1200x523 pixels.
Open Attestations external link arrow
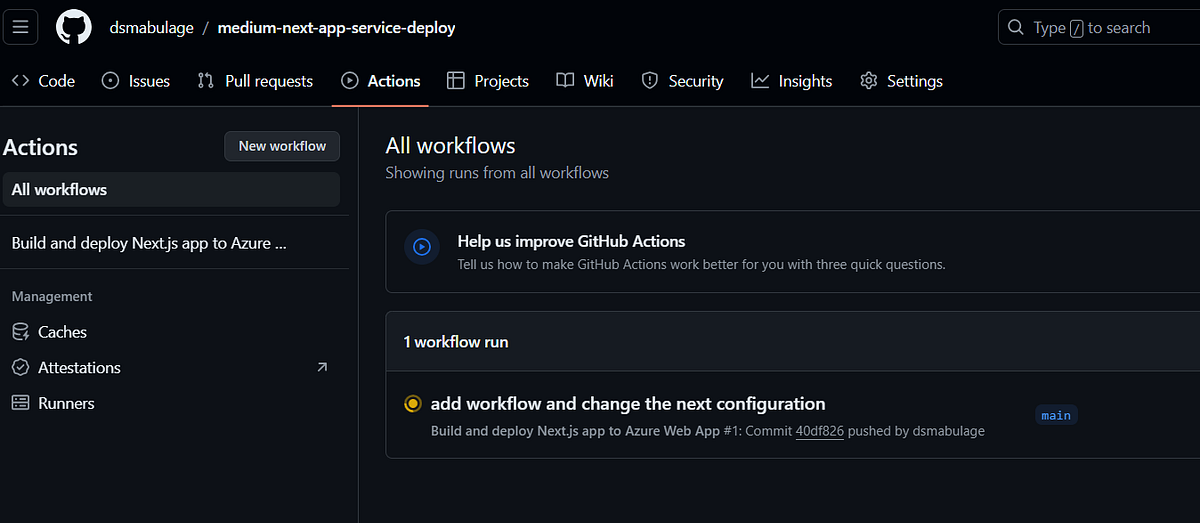[322, 367]
